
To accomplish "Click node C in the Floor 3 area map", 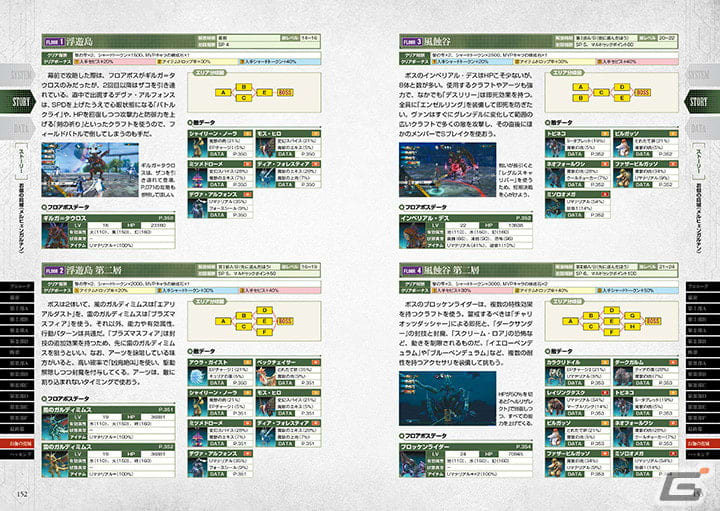I will (601, 93).
